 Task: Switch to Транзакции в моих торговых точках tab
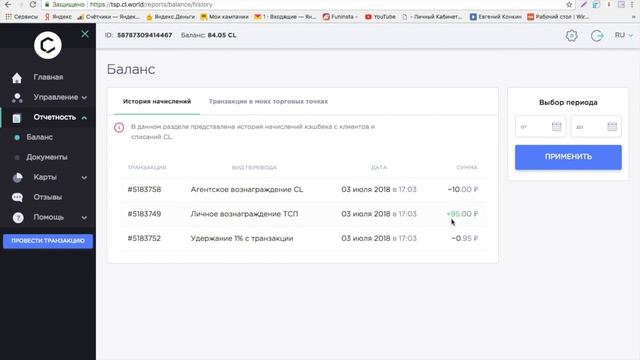(x=268, y=101)
